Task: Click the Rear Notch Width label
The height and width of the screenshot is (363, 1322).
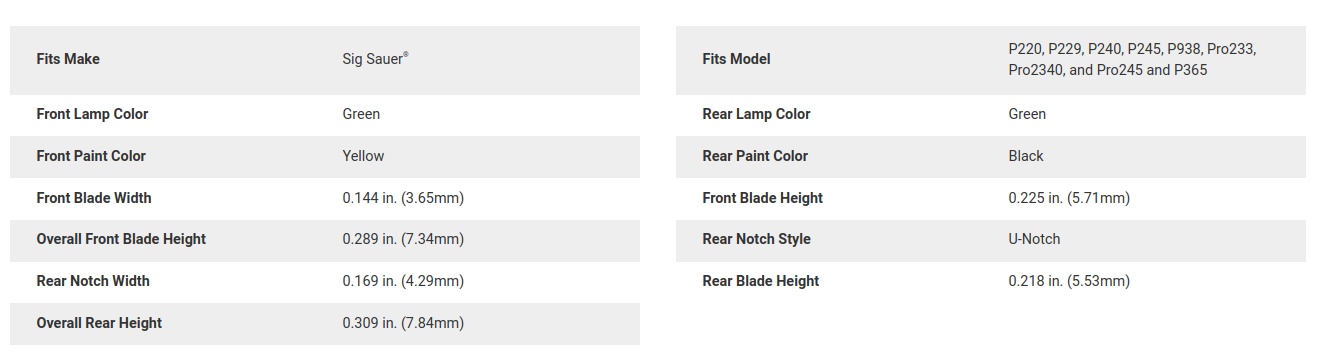Action: click(x=93, y=281)
